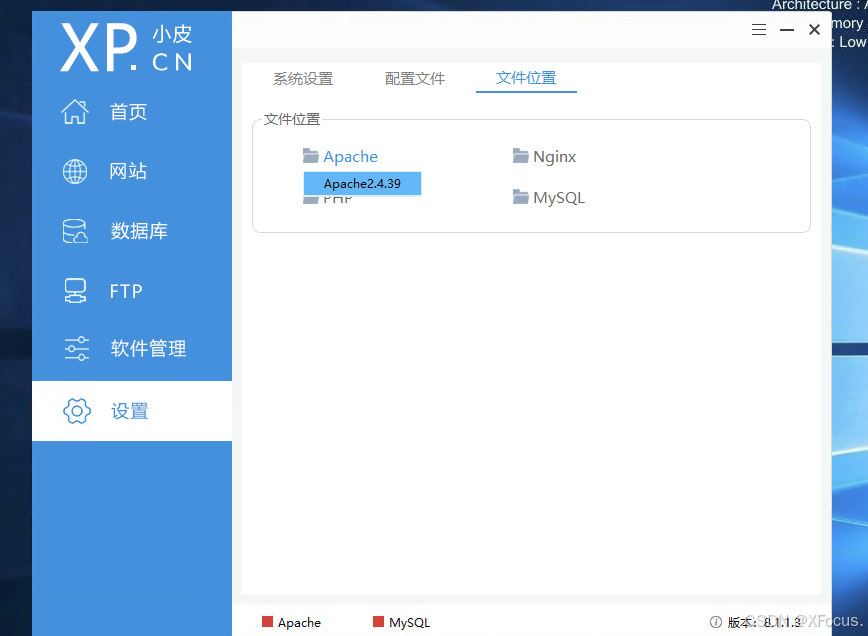
Task: Click the settings gear icon
Action: pyautogui.click(x=76, y=411)
